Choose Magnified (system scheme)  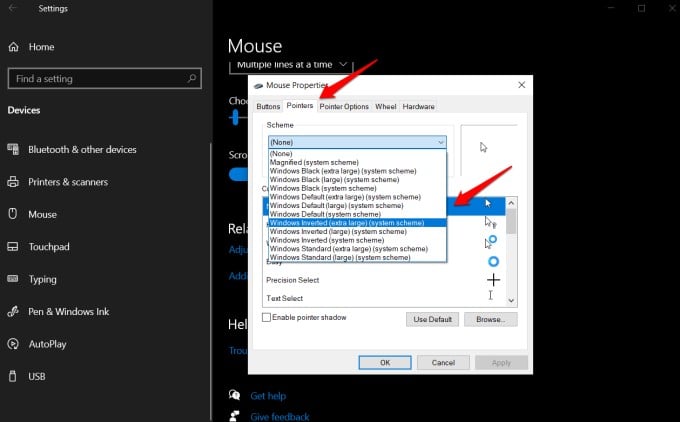click(x=357, y=162)
